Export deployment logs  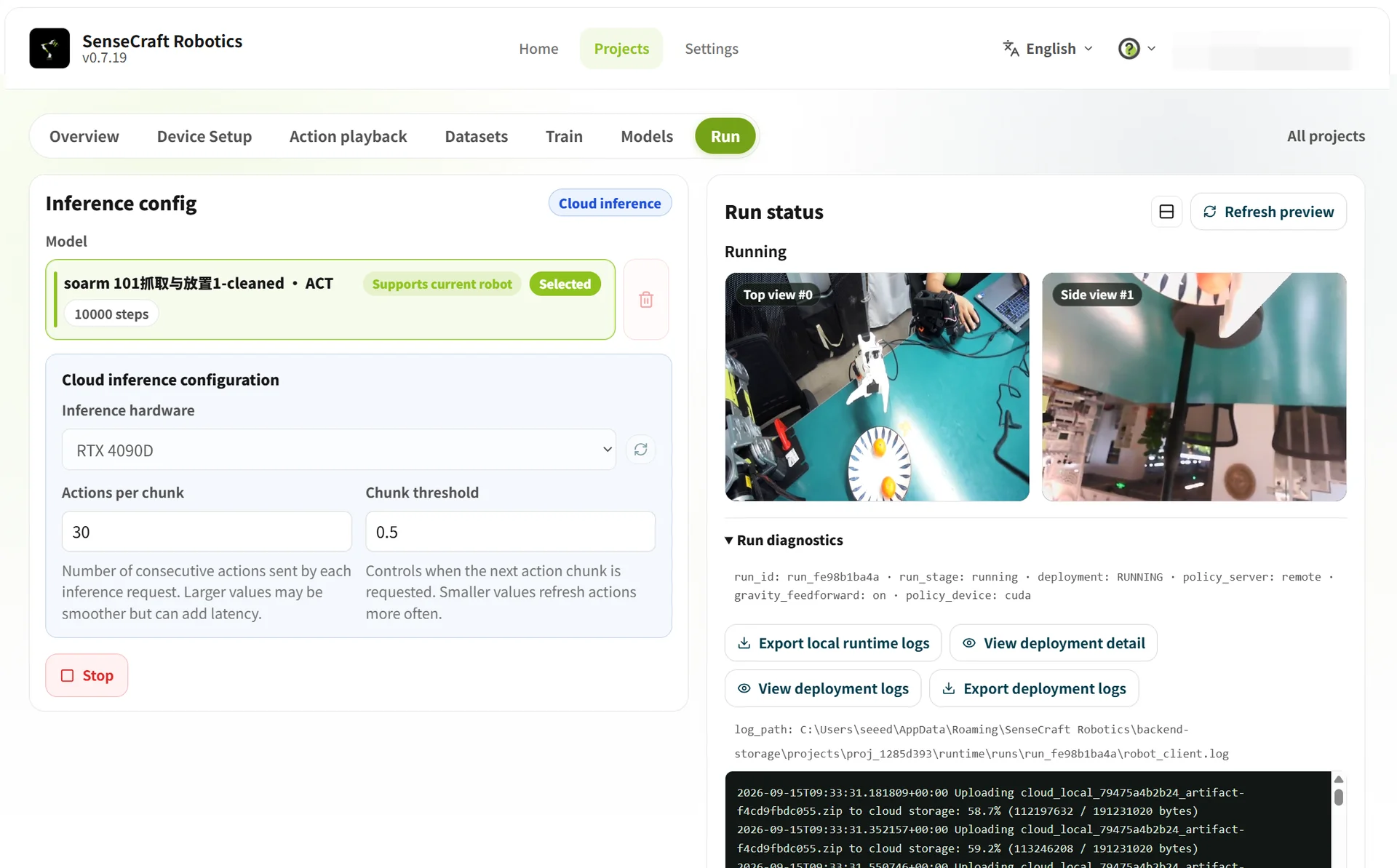(1034, 688)
